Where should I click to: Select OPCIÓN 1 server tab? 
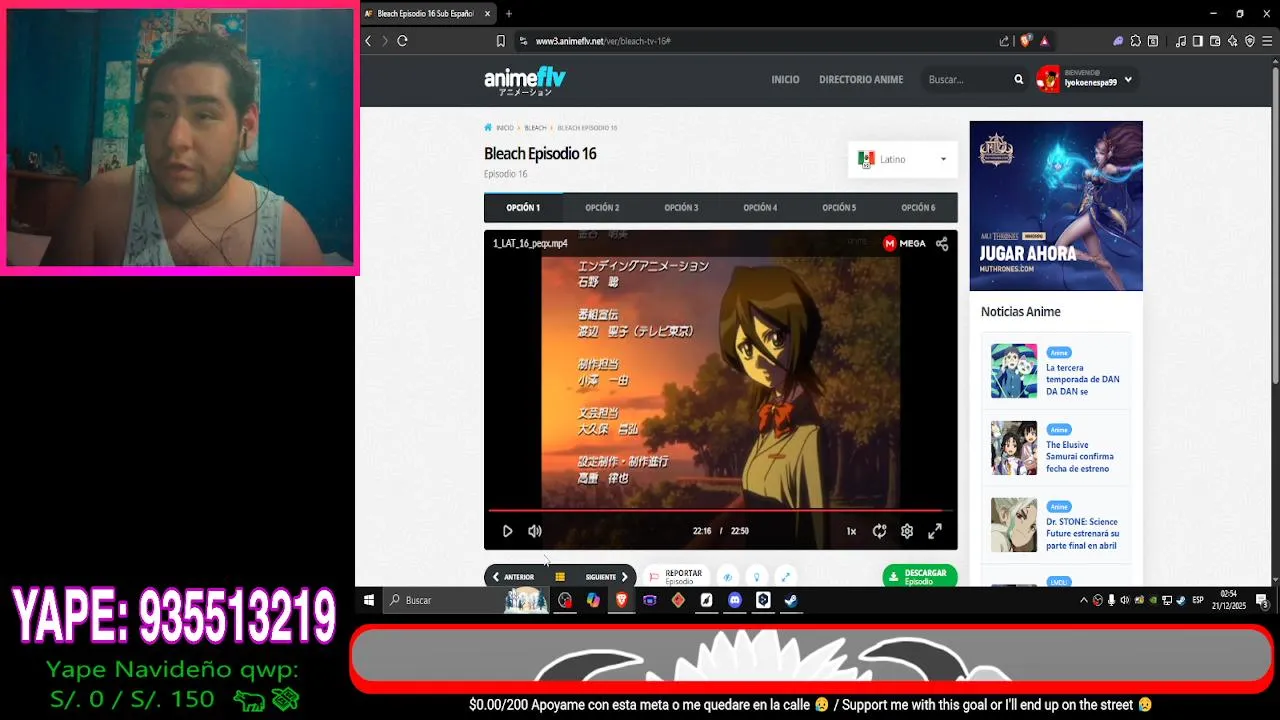523,208
